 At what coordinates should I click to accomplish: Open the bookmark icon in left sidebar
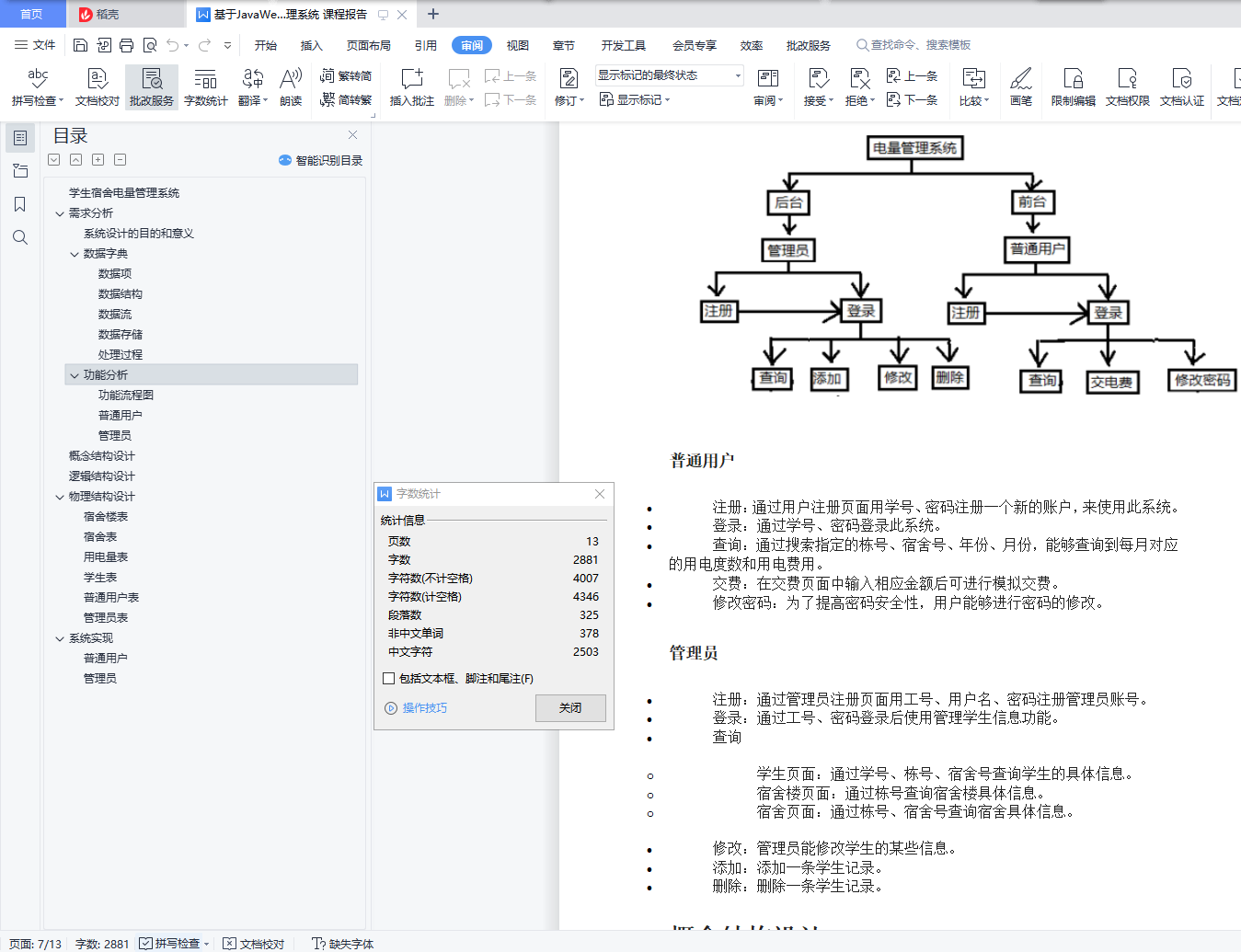click(20, 204)
